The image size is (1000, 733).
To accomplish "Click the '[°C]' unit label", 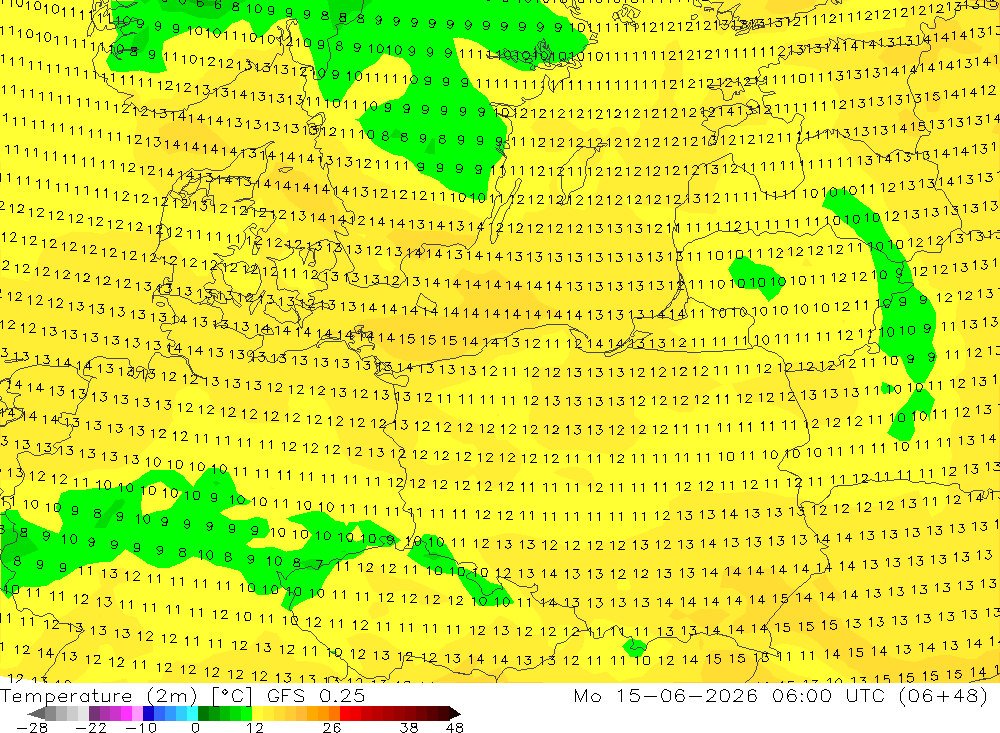I will point(232,695).
